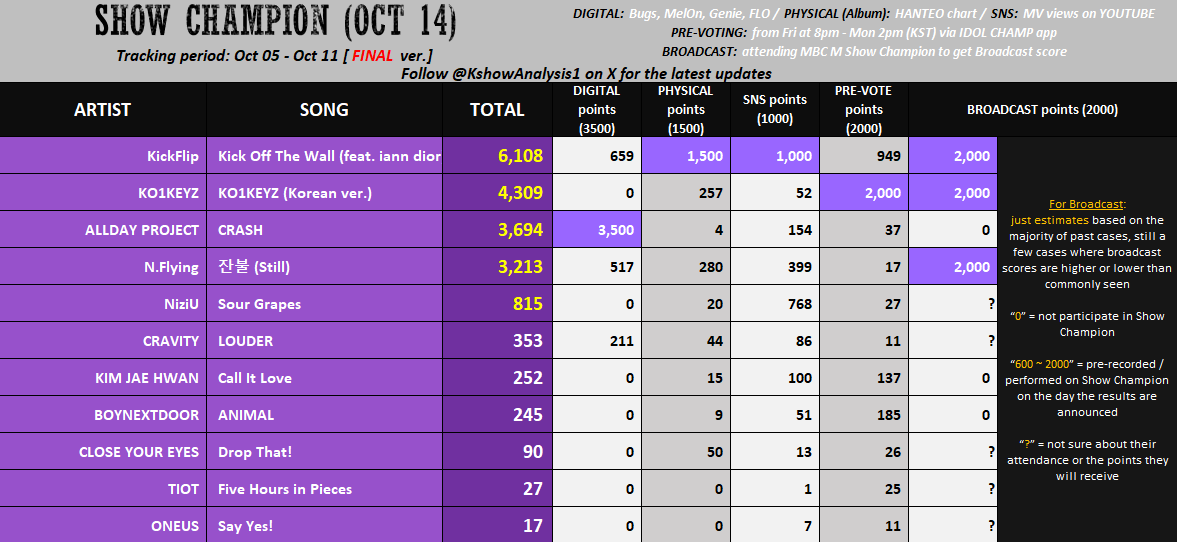Click the TOTAL column header
The width and height of the screenshot is (1177, 542).
click(x=497, y=110)
